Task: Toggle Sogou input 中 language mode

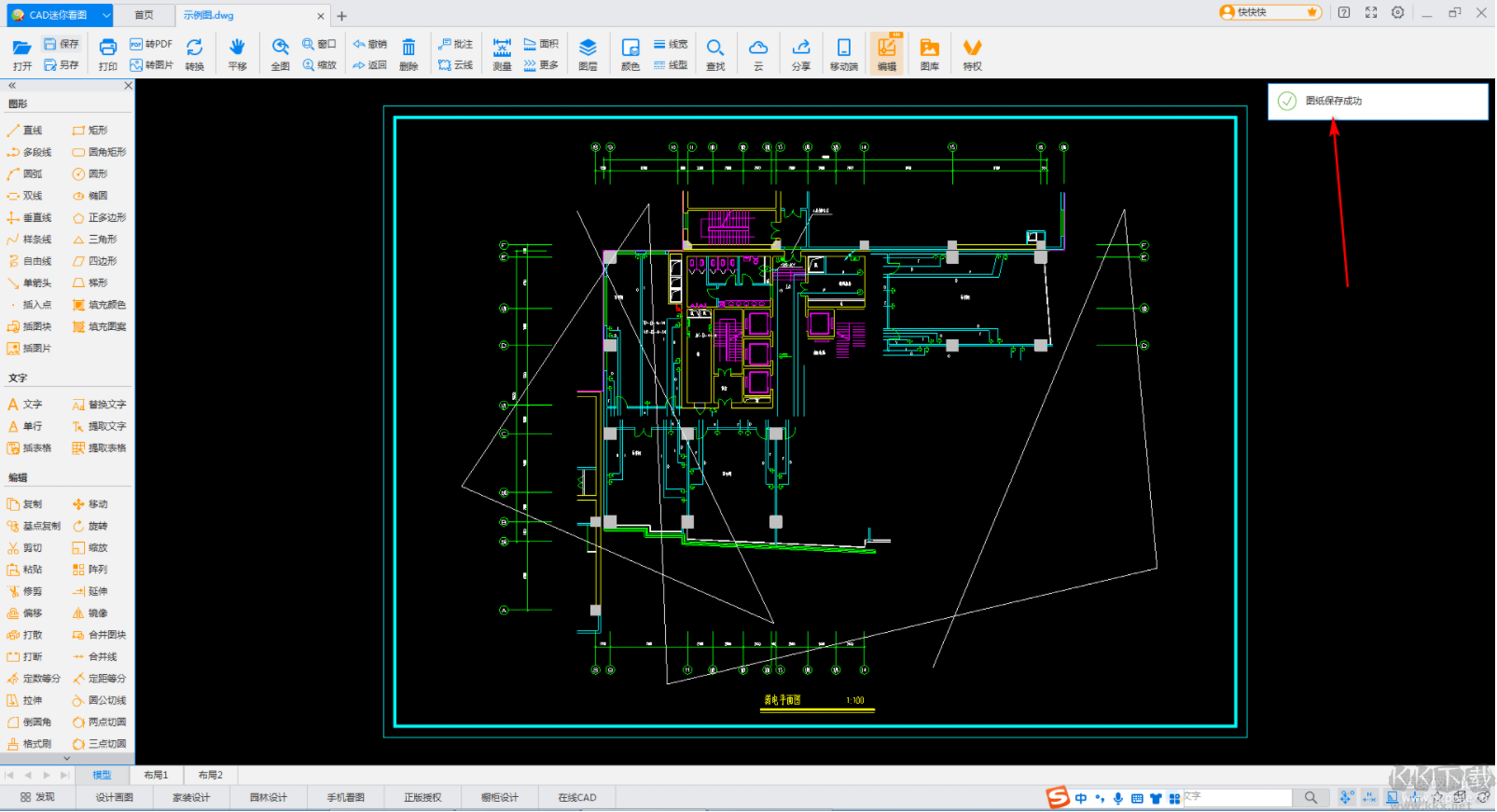Action: (1081, 798)
